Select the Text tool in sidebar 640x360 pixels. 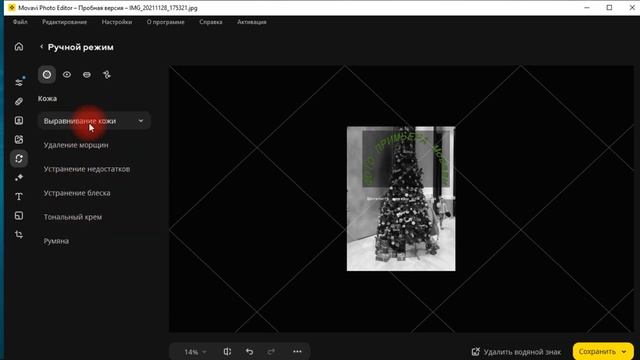tap(19, 196)
